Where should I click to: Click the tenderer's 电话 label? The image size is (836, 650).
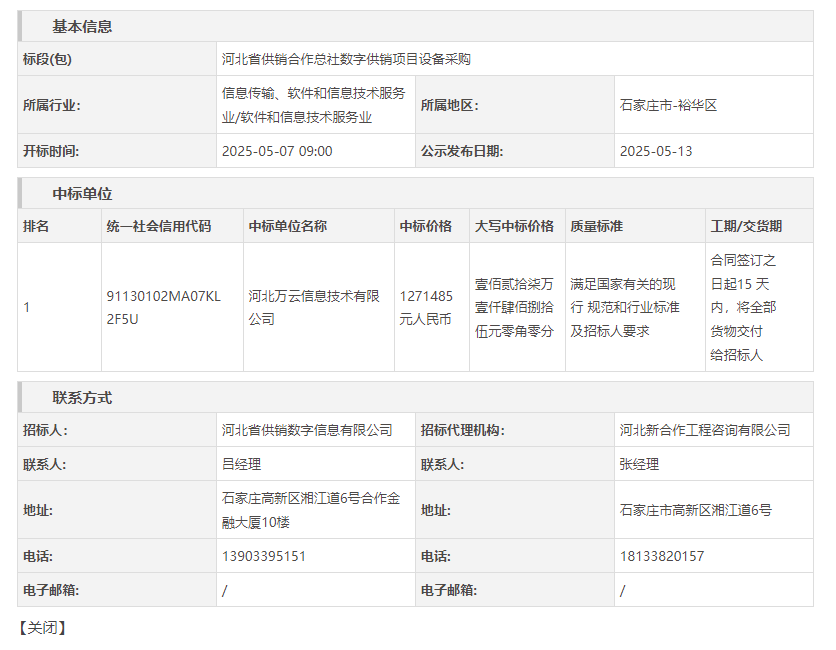38,556
